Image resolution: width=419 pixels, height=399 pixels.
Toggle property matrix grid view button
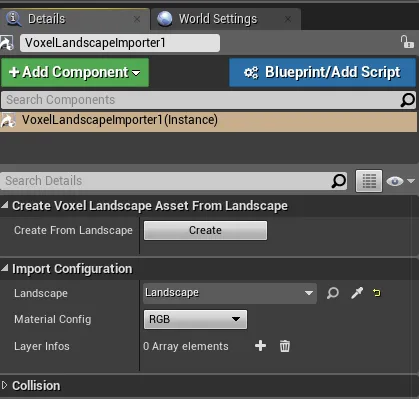point(369,181)
